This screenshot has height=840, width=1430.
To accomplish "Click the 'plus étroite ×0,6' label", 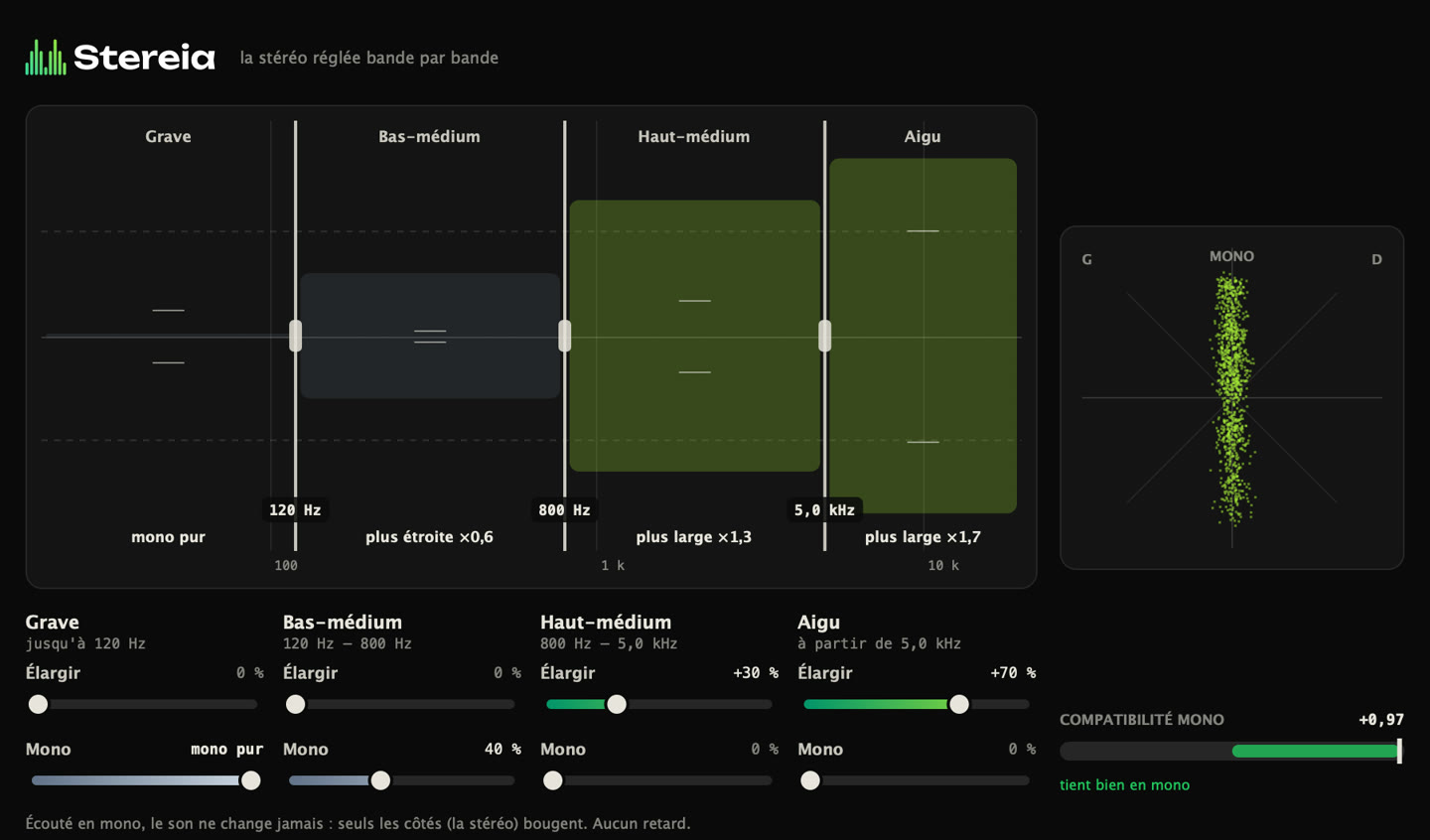I will [429, 537].
